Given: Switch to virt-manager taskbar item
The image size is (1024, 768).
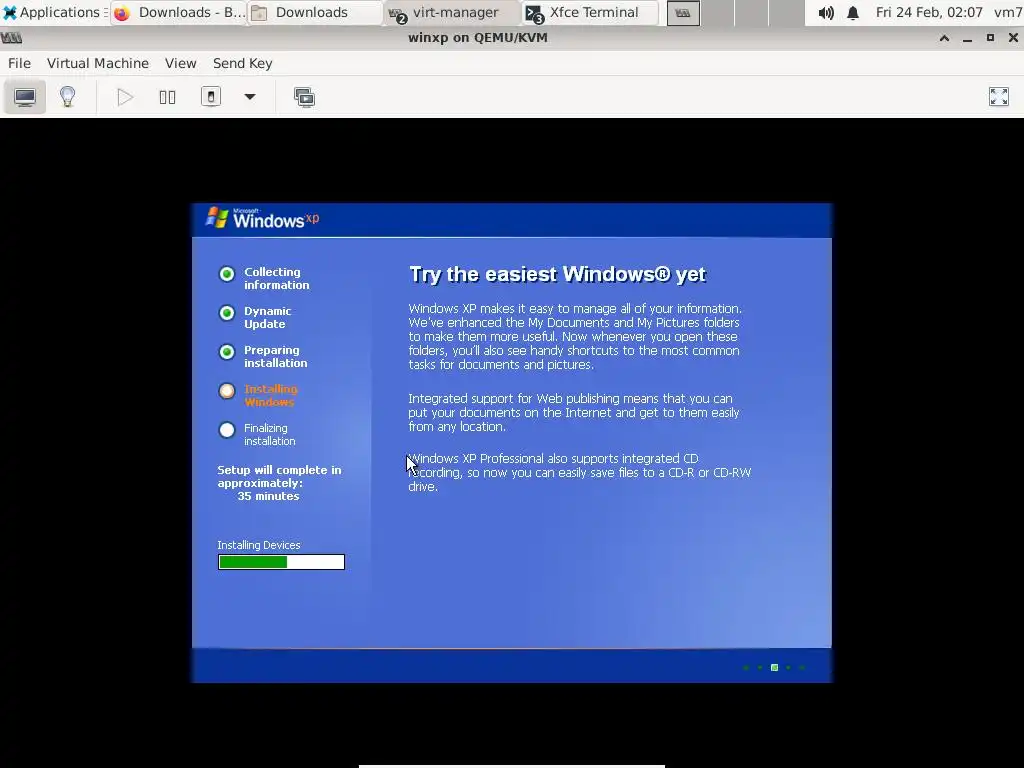Looking at the screenshot, I should pyautogui.click(x=453, y=12).
